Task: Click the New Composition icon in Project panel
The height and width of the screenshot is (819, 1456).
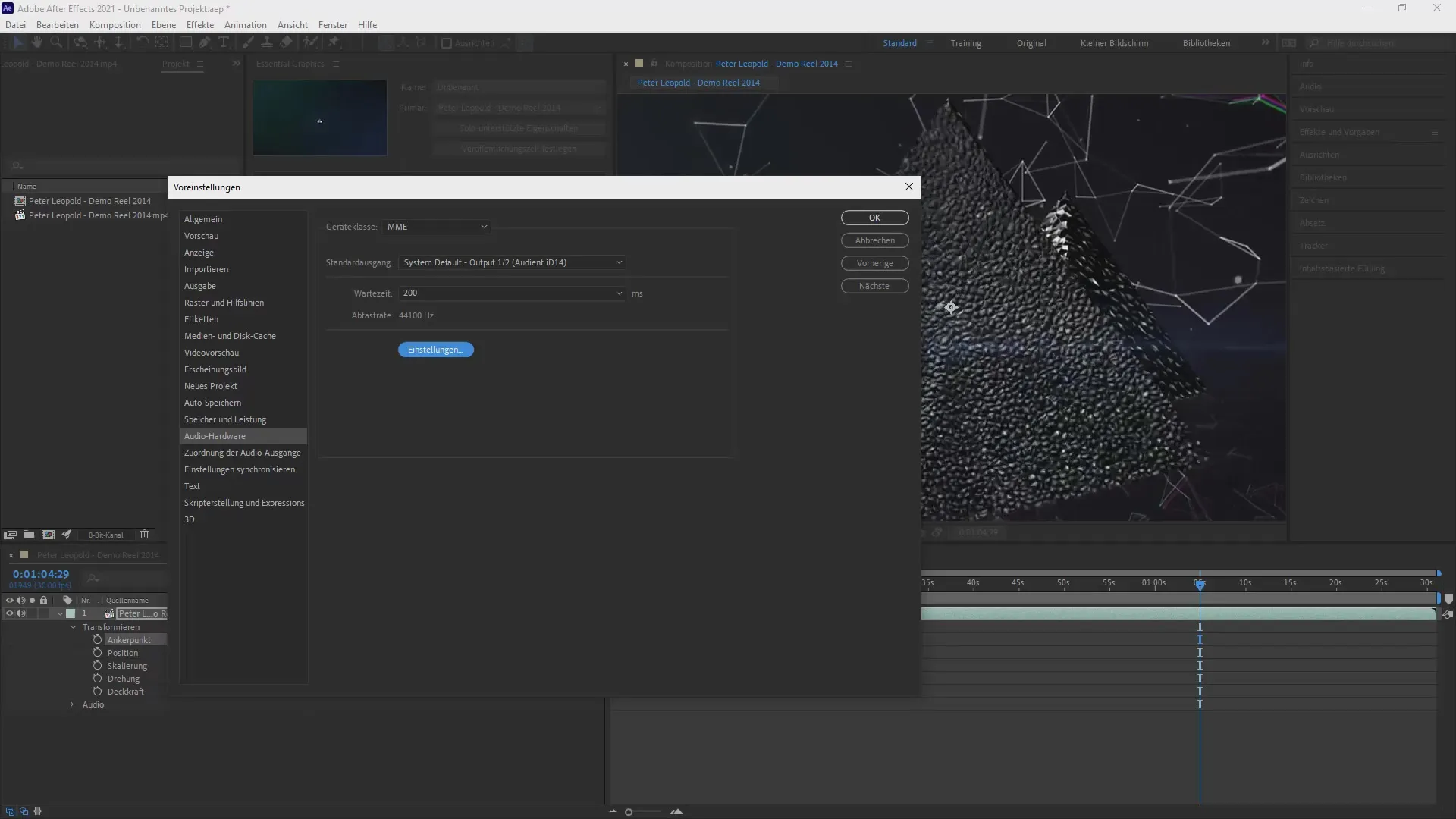Action: click(48, 535)
